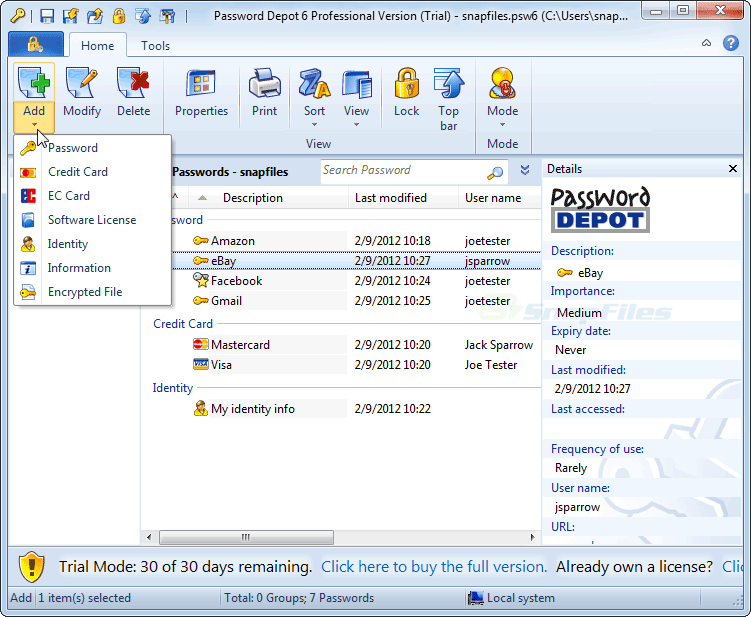Screen dimensions: 751x617
Task: Click the jsparrow user name value in Details
Action: coord(577,507)
